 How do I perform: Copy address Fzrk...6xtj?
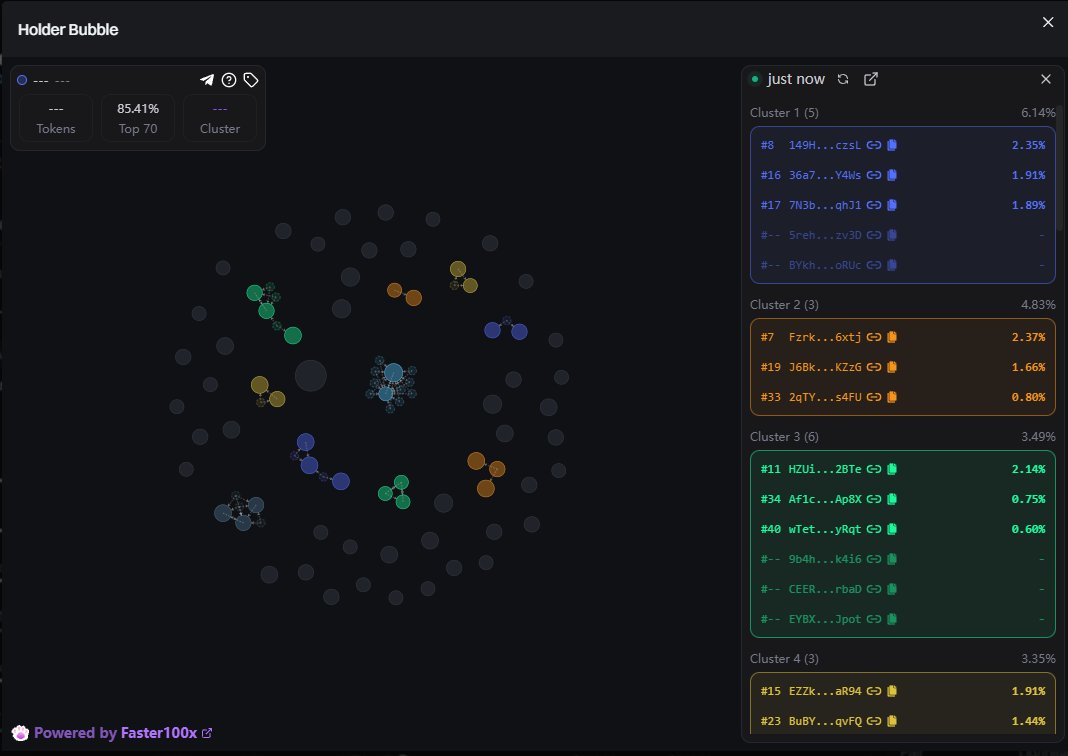point(892,337)
